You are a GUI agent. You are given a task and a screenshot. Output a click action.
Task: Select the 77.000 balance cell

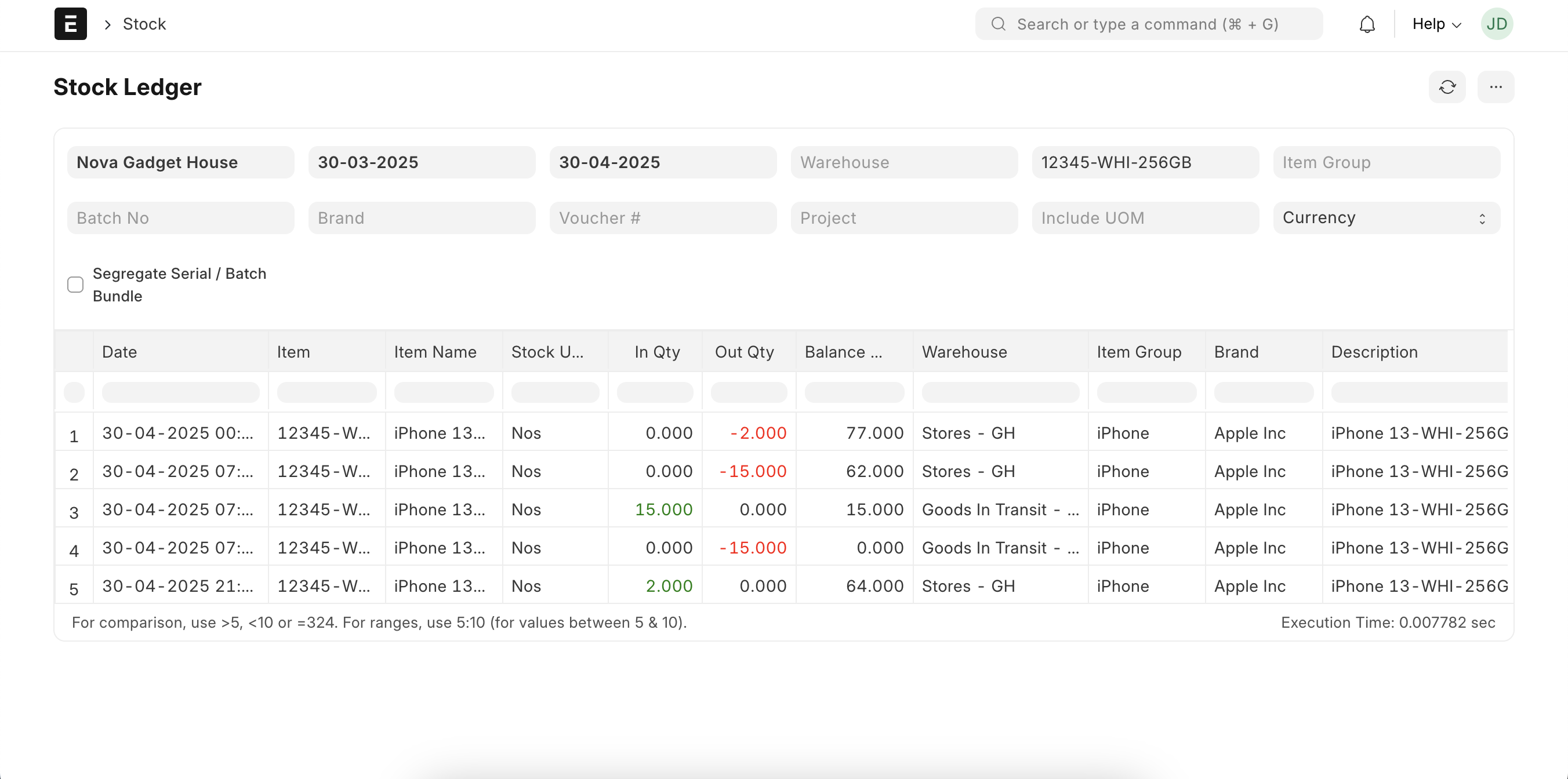pos(855,433)
